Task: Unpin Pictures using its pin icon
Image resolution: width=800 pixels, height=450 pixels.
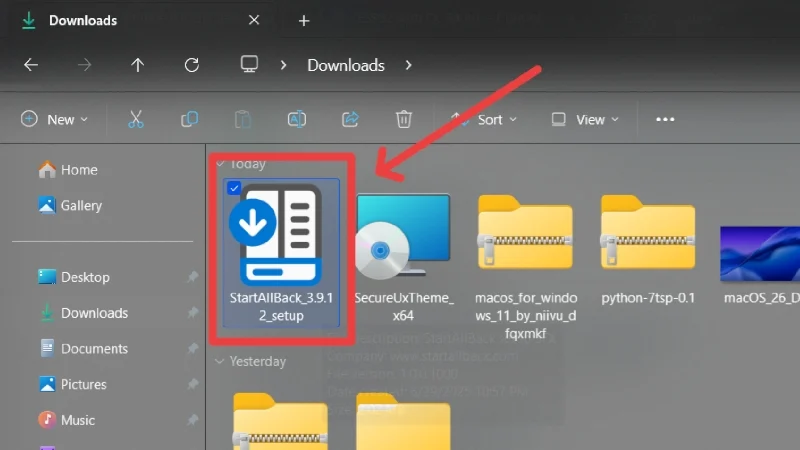Action: (192, 384)
